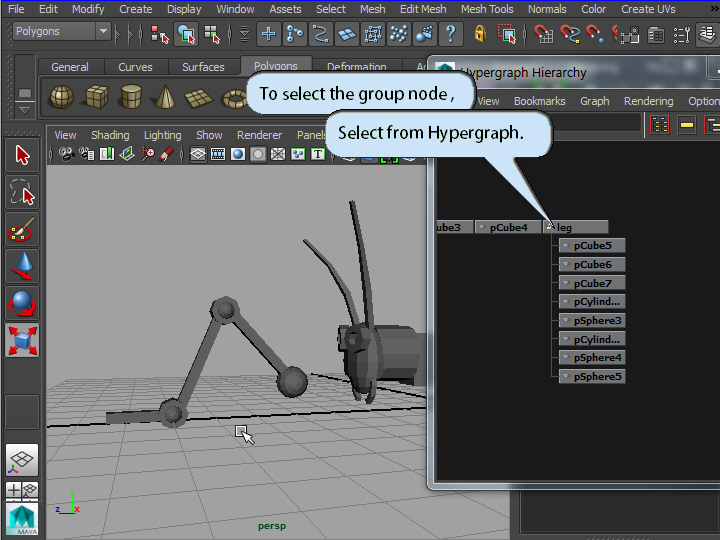Activate the Rotate tool

[22, 304]
